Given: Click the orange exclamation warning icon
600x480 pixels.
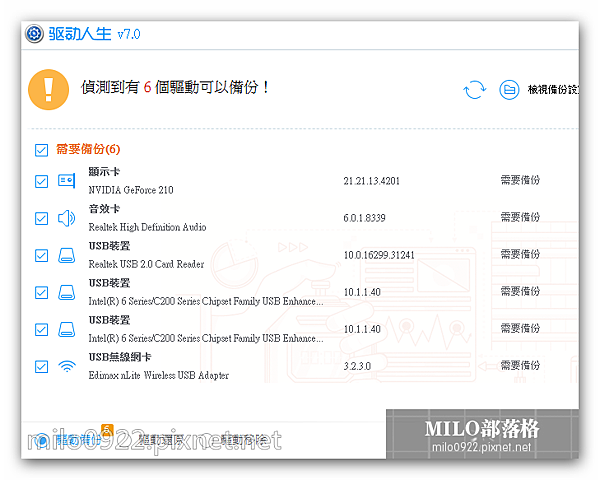Looking at the screenshot, I should [x=49, y=90].
